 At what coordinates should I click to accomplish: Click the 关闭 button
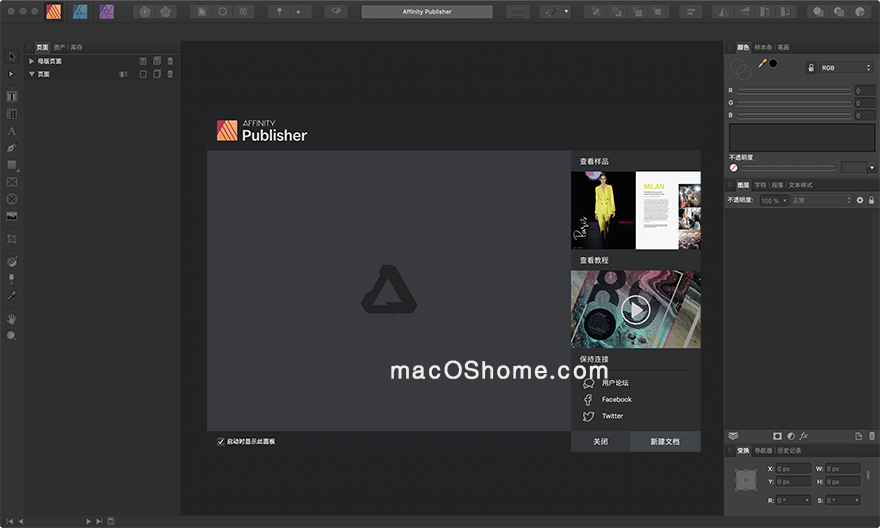click(601, 442)
